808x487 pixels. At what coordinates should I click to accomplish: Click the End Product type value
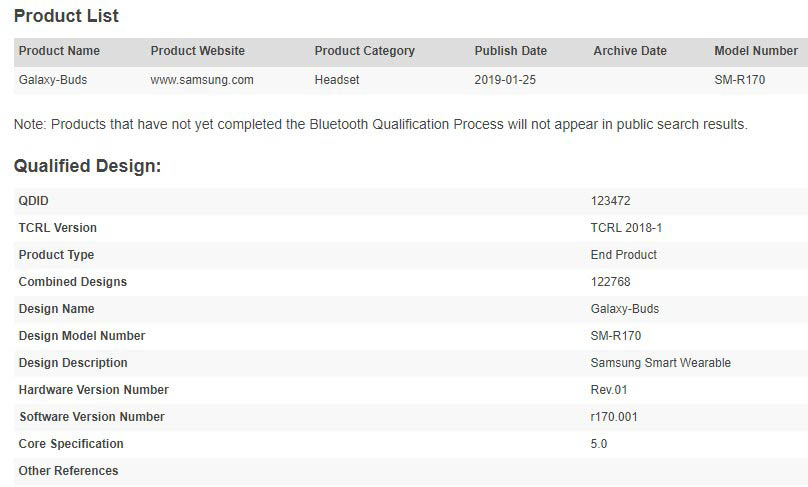pos(623,255)
